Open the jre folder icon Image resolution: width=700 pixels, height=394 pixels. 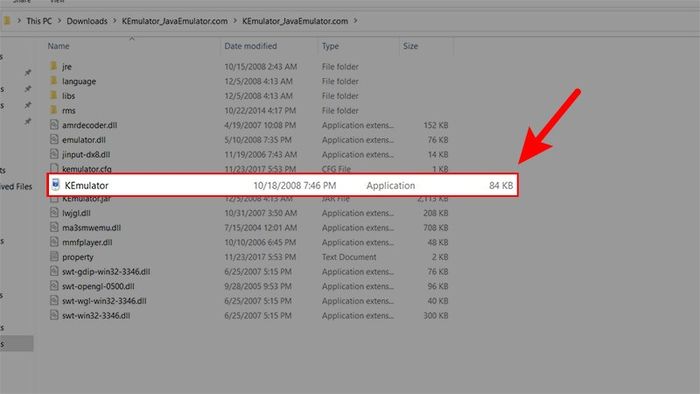54,66
